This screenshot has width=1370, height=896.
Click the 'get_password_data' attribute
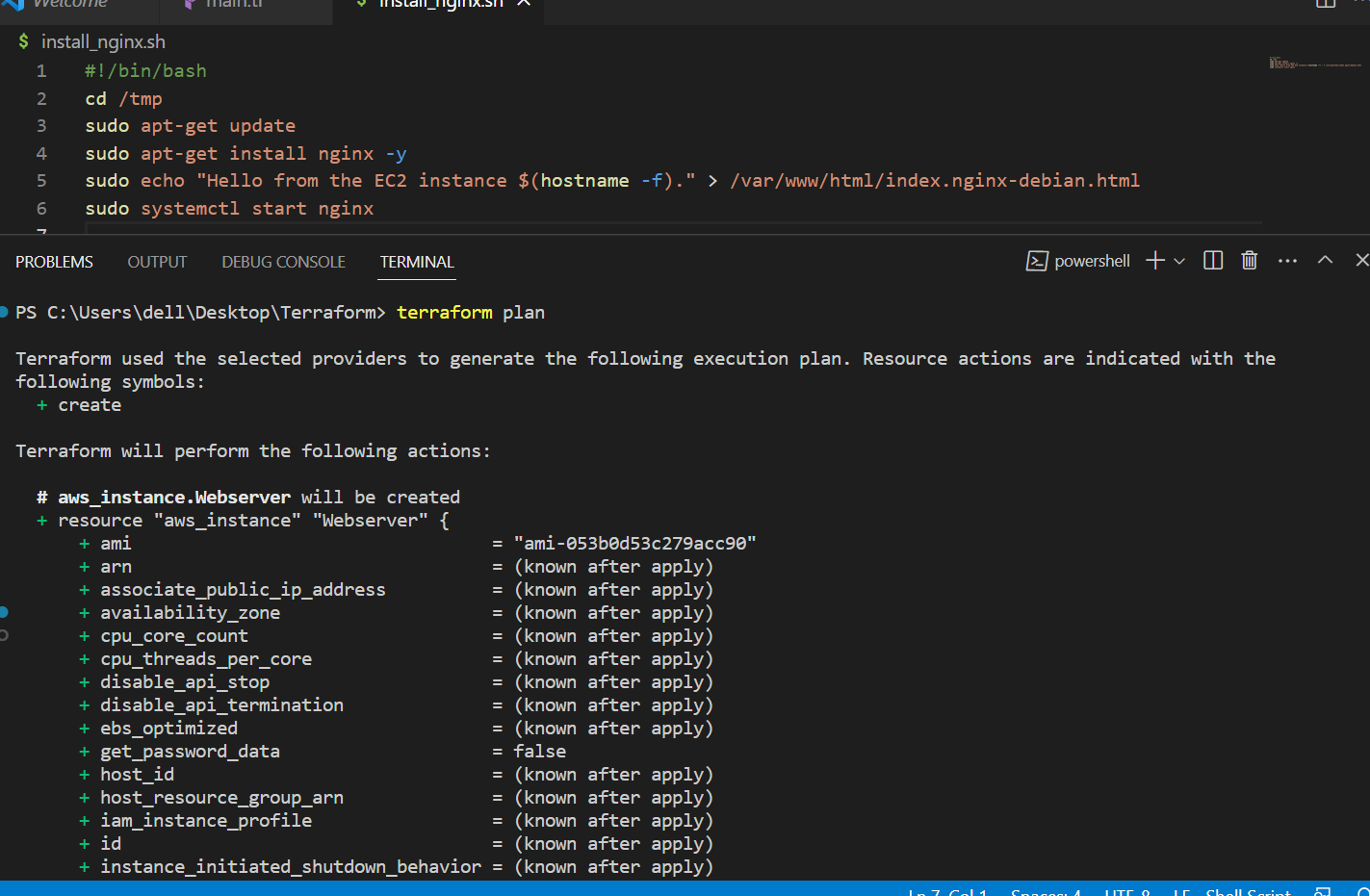point(191,751)
